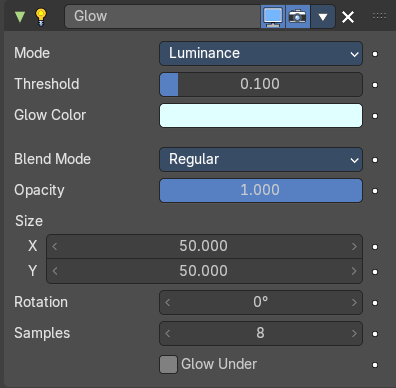Screen dimensions: 396x388
Task: Animate Rotation keyframe dot
Action: (x=375, y=303)
